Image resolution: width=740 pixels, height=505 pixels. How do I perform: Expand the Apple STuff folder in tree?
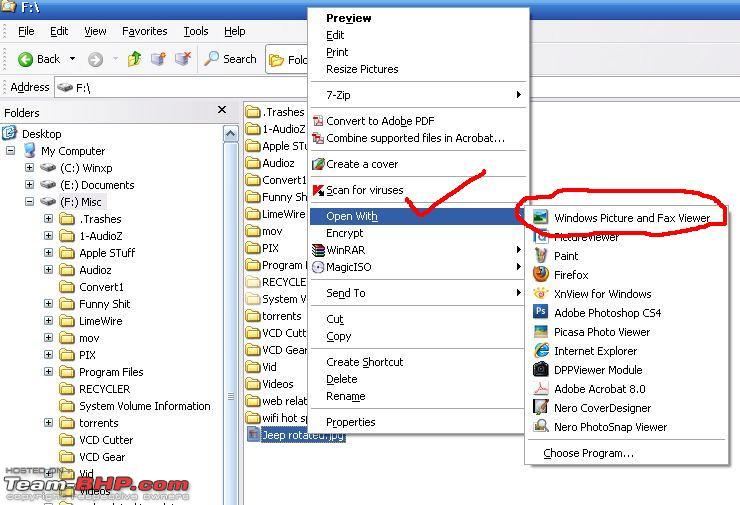[48, 253]
